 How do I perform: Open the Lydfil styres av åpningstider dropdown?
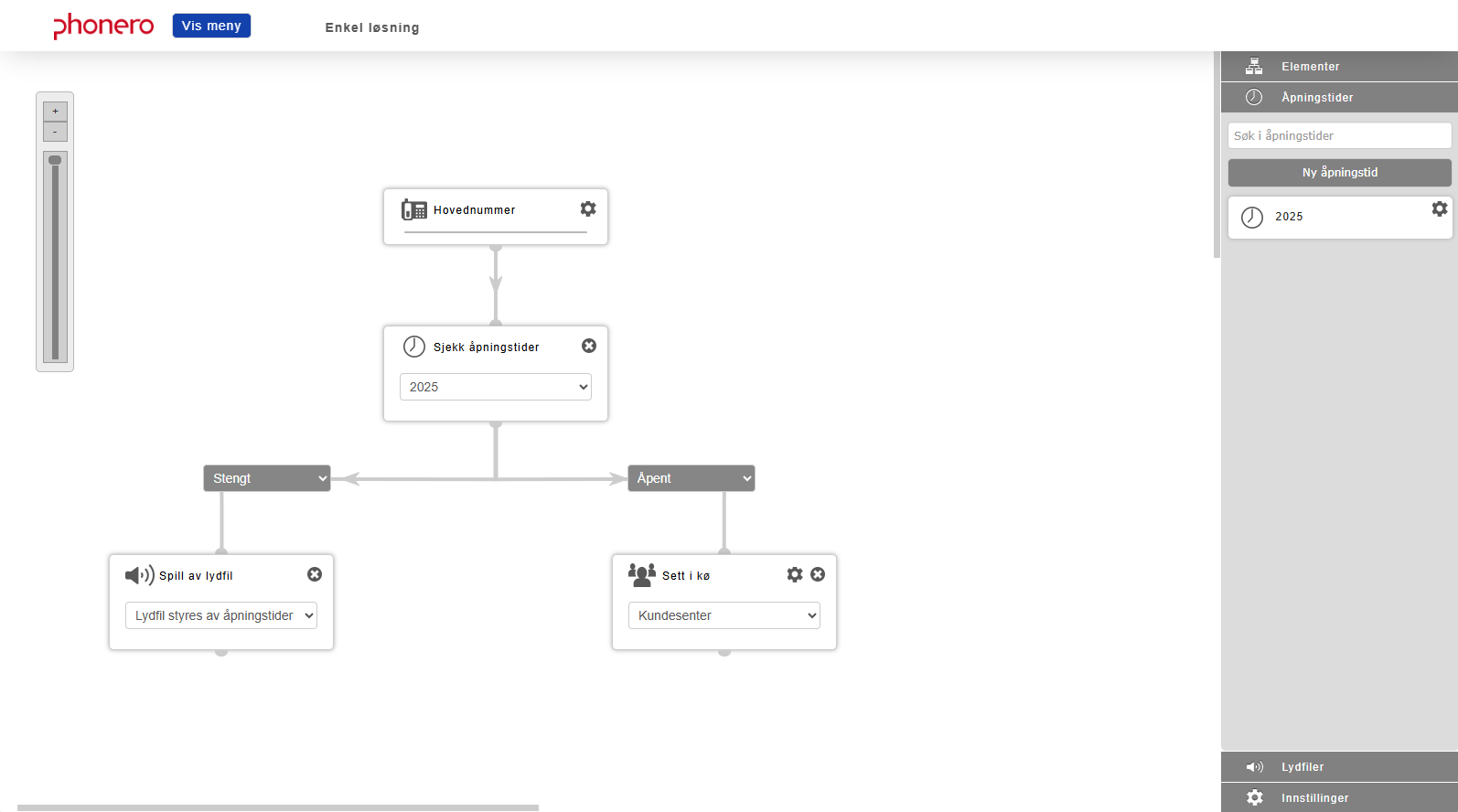(x=221, y=615)
